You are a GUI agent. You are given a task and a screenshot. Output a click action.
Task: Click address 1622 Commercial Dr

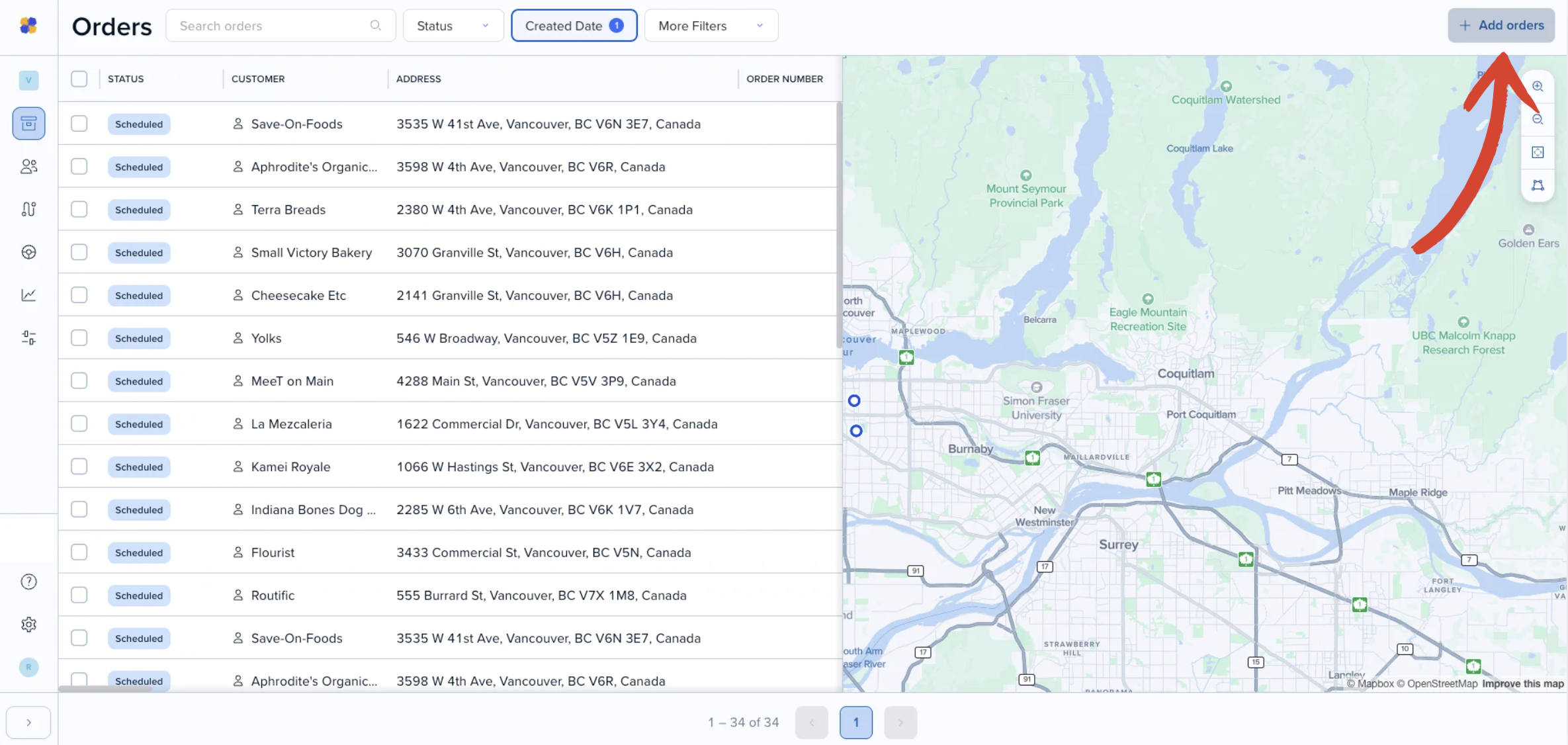556,423
